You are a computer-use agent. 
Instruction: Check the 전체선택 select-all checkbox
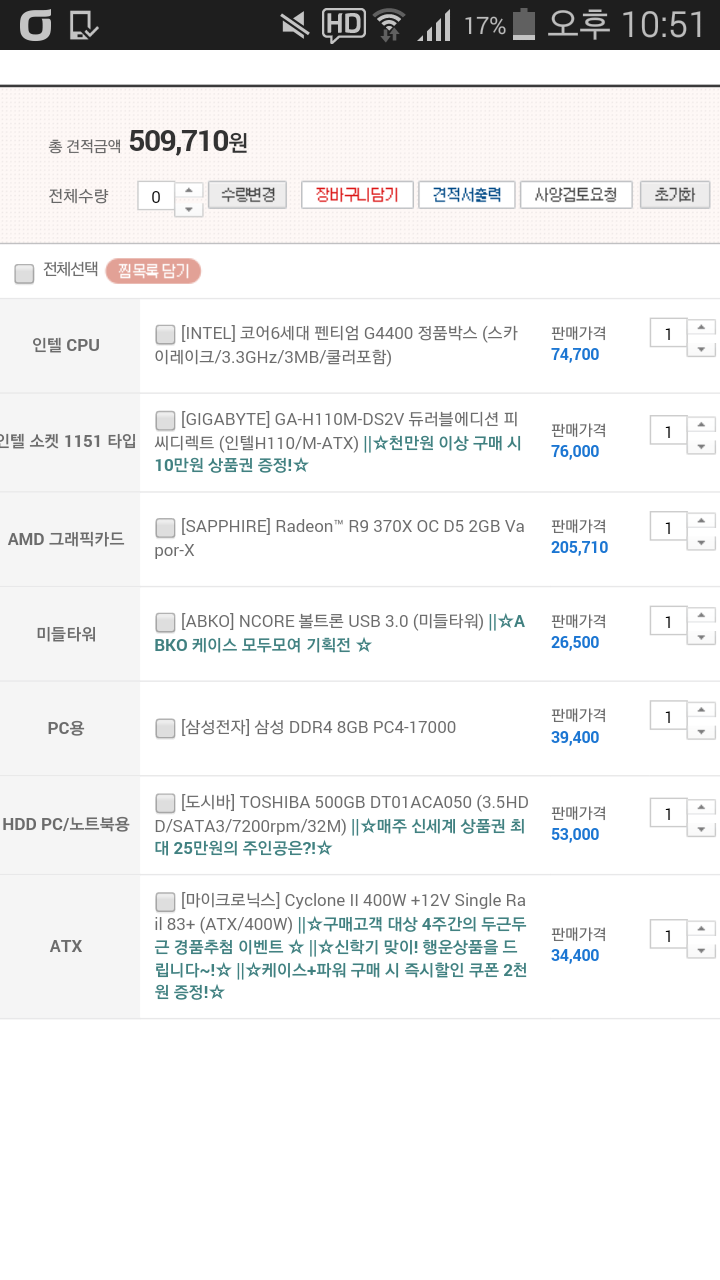[24, 273]
